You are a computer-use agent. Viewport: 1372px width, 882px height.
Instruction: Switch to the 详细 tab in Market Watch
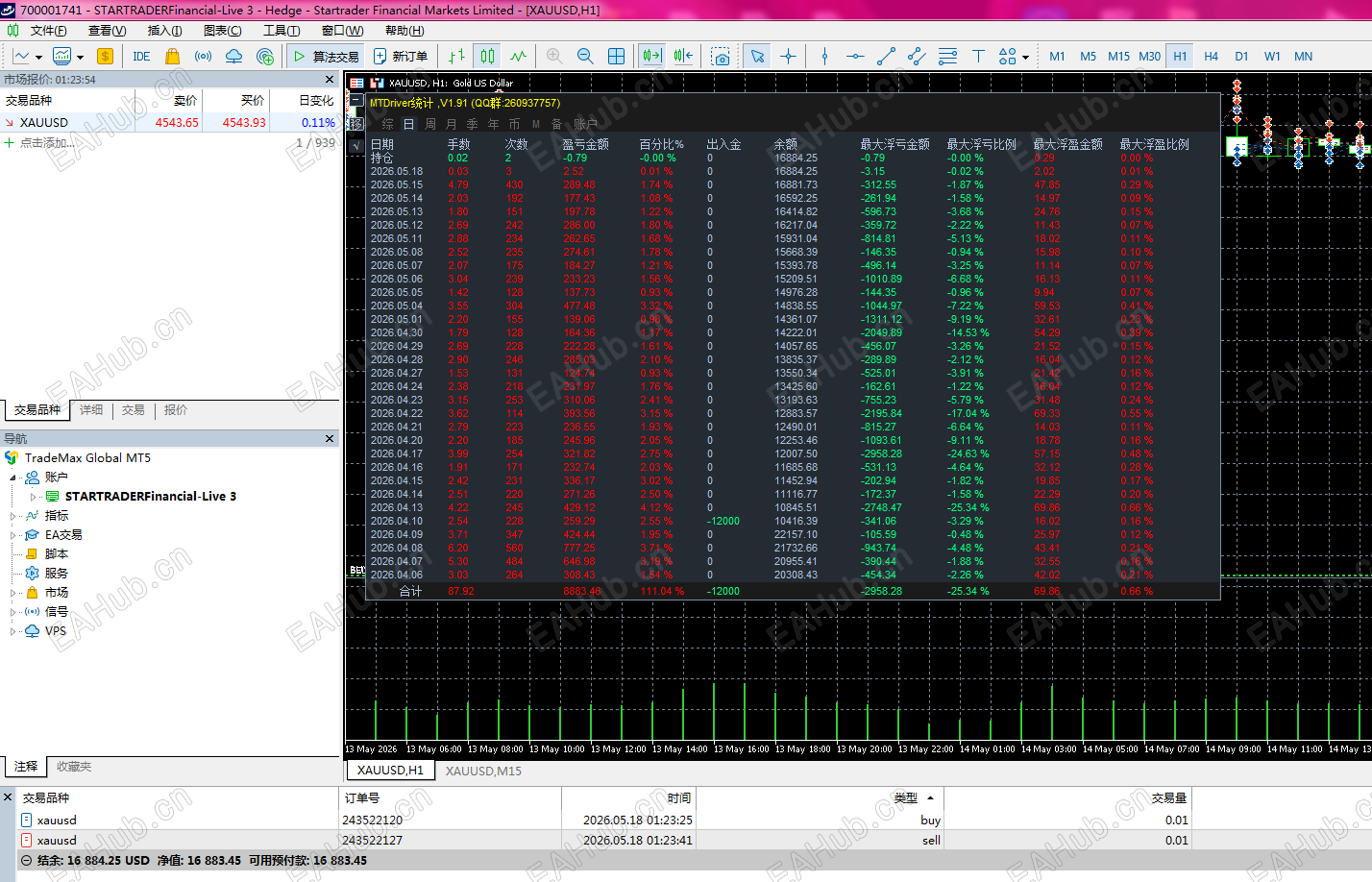(91, 410)
